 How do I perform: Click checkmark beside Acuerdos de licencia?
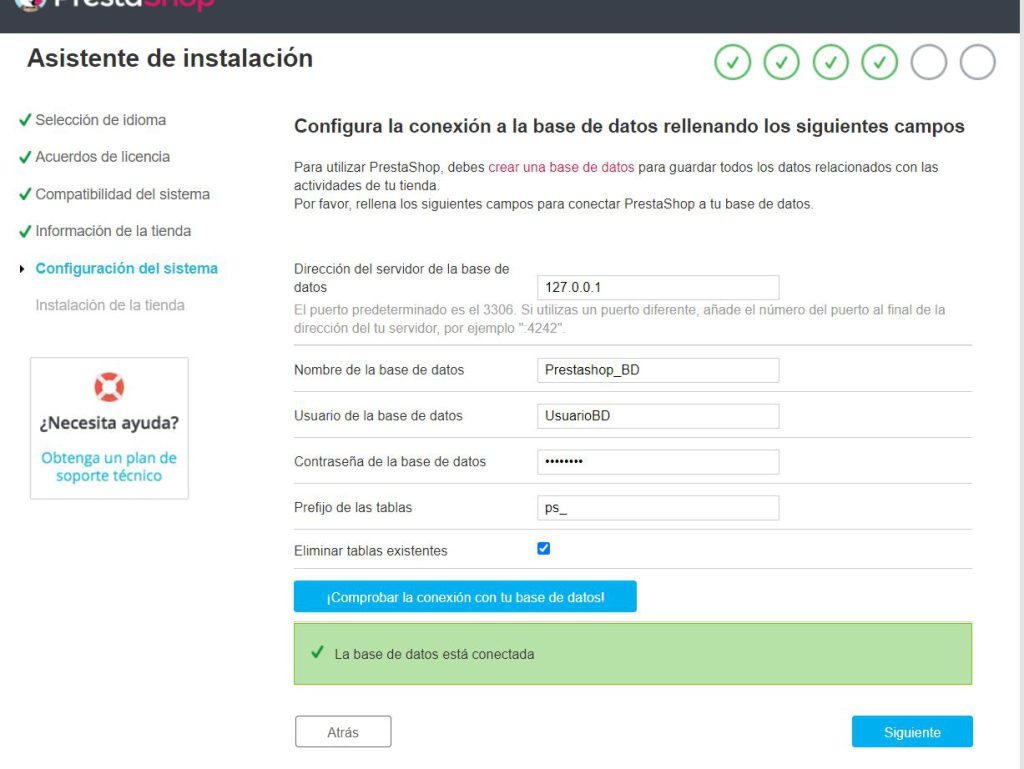tap(25, 157)
